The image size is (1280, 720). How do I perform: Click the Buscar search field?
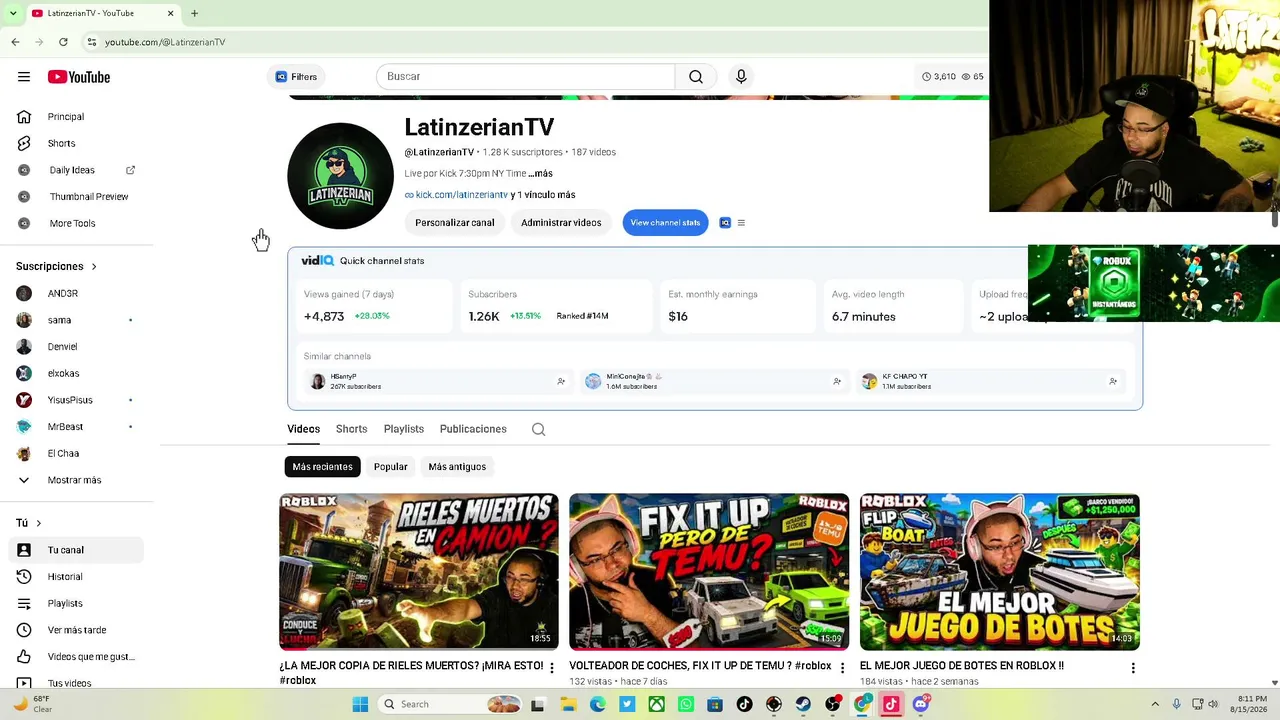(526, 77)
